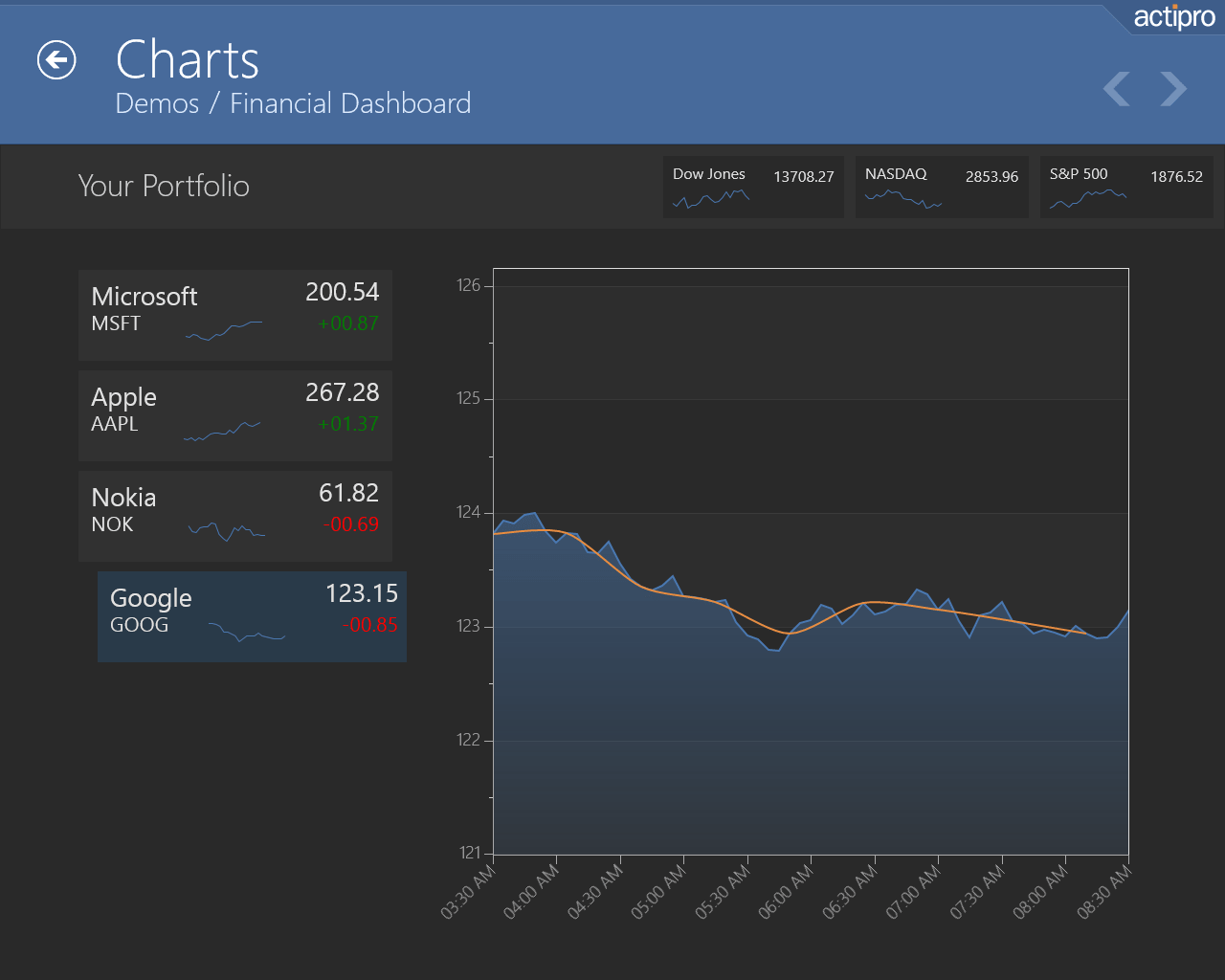This screenshot has width=1225, height=980.
Task: Select the Microsoft MSFT stock tile
Action: (235, 315)
